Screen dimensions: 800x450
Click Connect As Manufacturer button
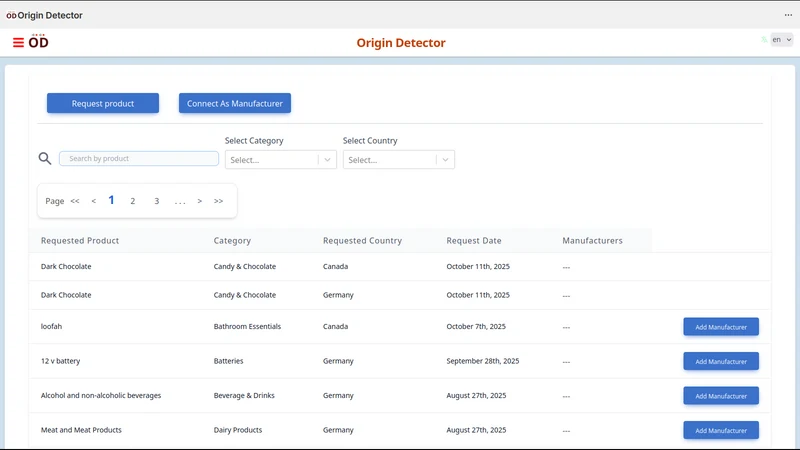[235, 103]
